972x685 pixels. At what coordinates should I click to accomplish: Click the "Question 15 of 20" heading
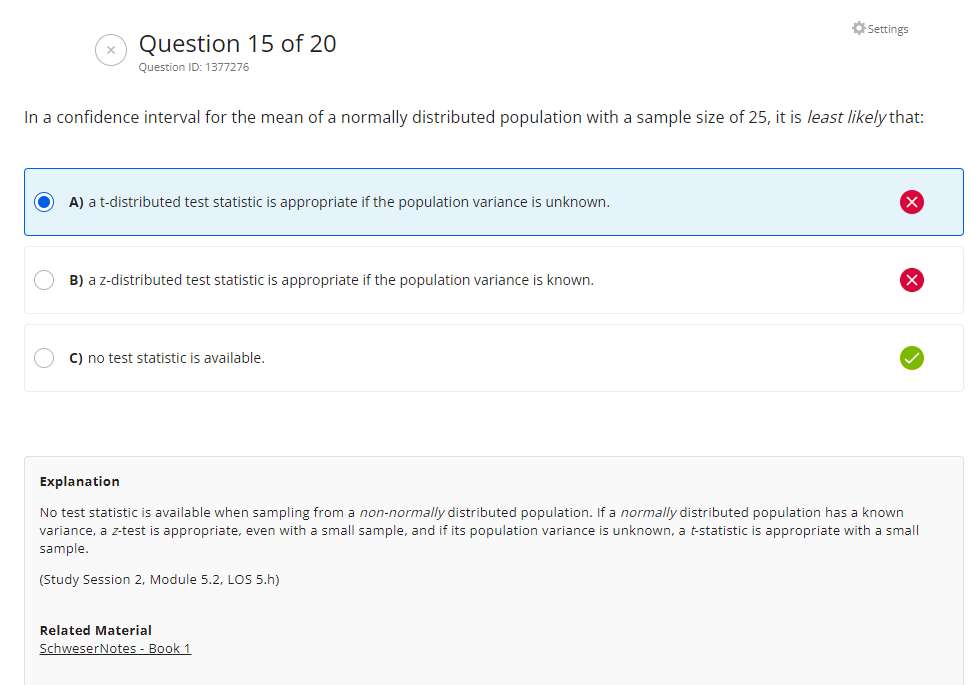(x=237, y=44)
